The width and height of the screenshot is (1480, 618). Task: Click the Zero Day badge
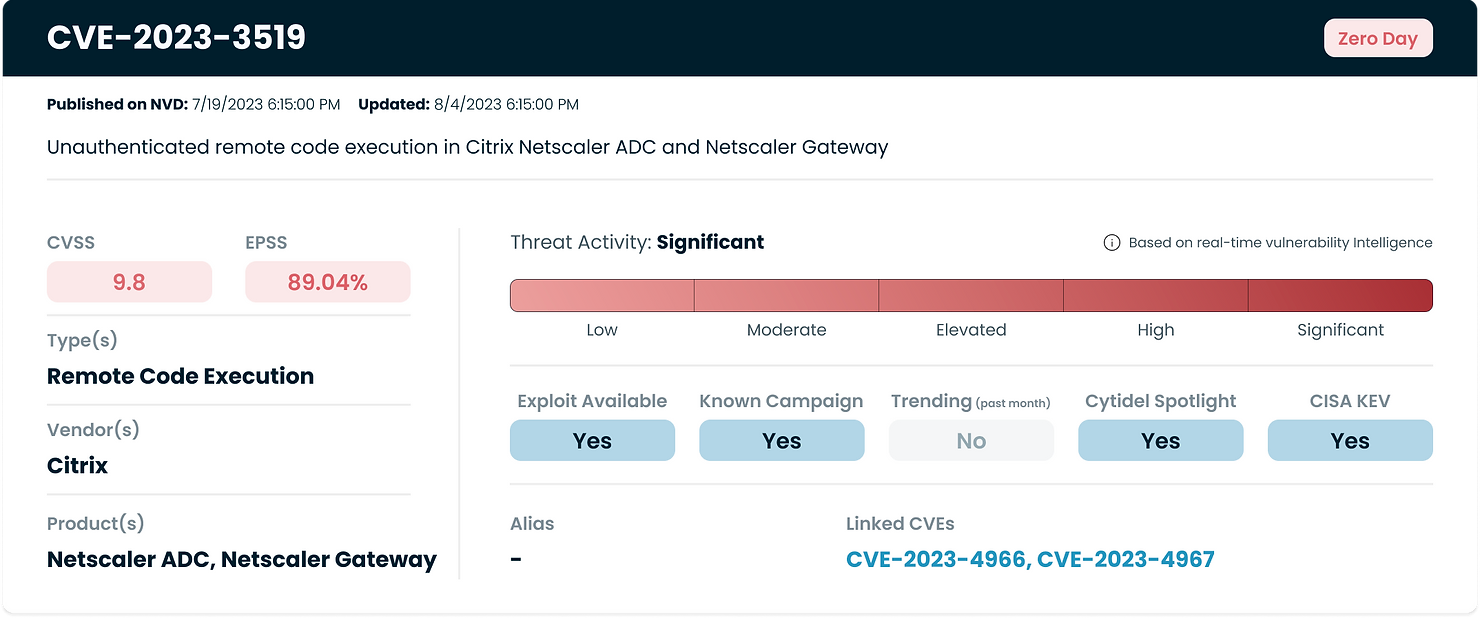[x=1378, y=37]
